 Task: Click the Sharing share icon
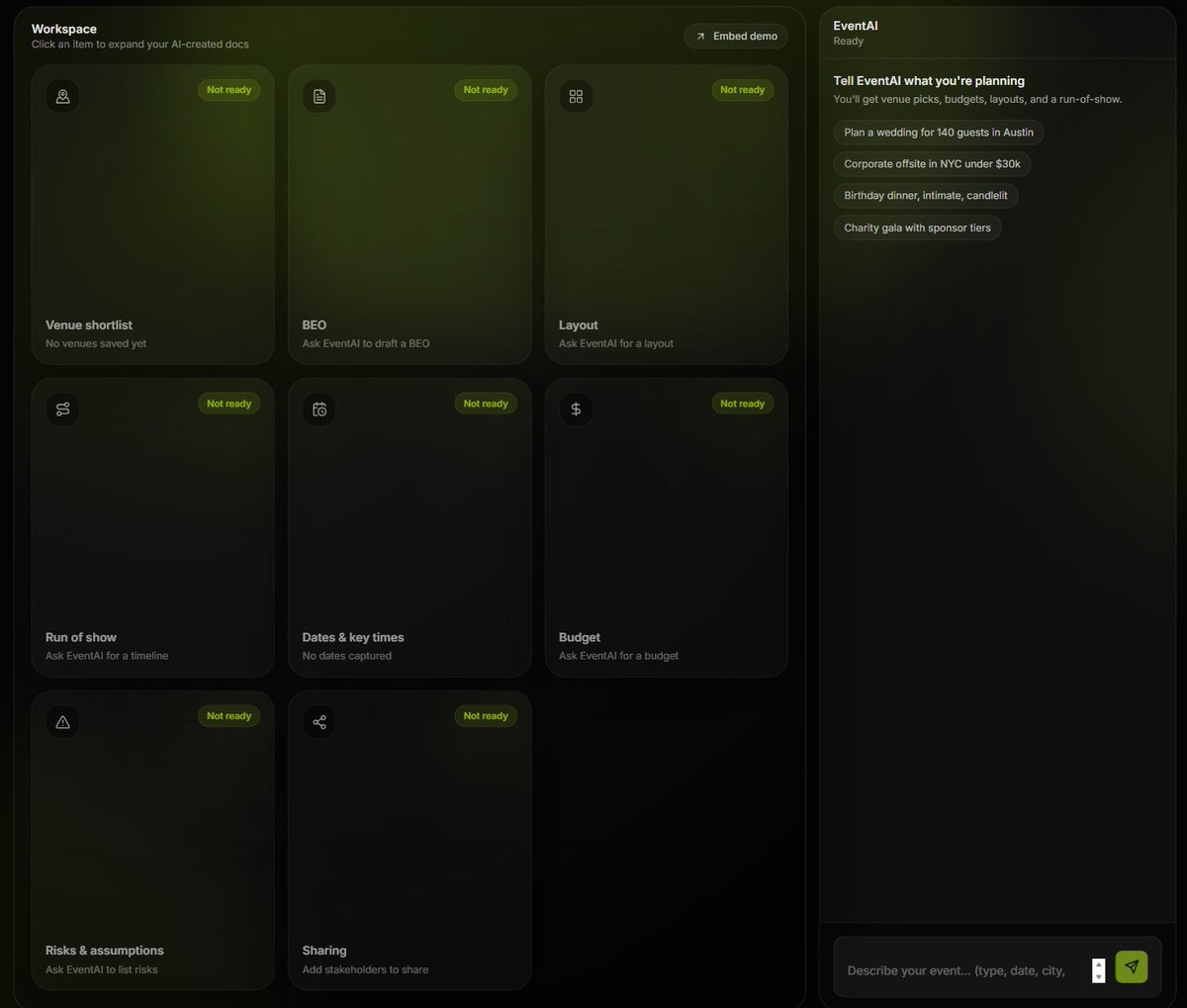320,722
